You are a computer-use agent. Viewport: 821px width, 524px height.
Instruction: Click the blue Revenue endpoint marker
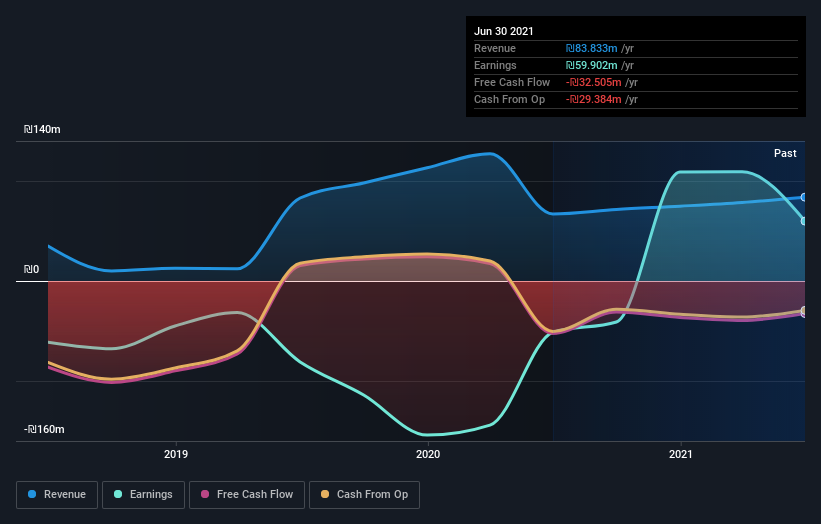tap(804, 197)
